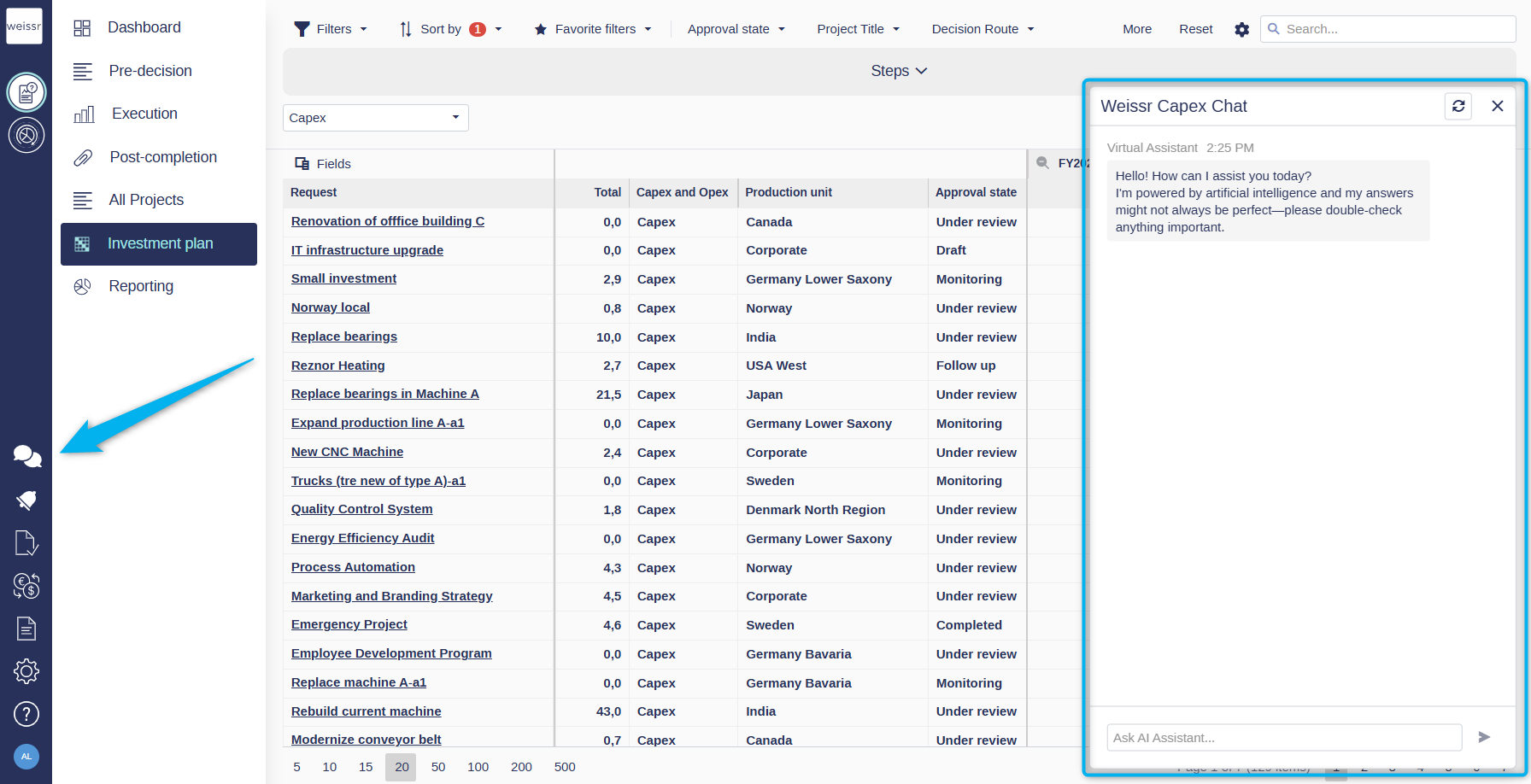Set page size to 100
Screen dimensions: 1531x784
tap(478, 767)
